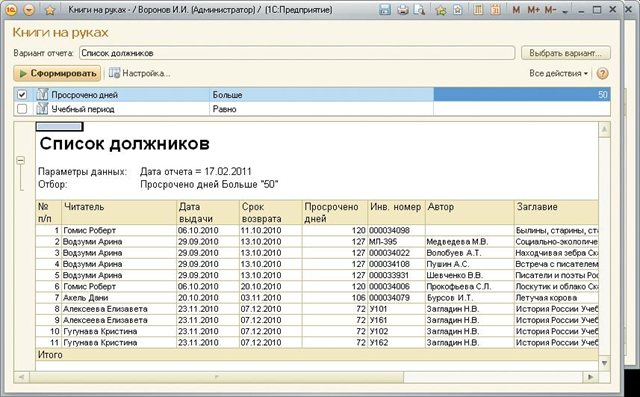The image size is (640, 397).
Task: Open the main menu dropdown arrow button
Action: (x=29, y=10)
